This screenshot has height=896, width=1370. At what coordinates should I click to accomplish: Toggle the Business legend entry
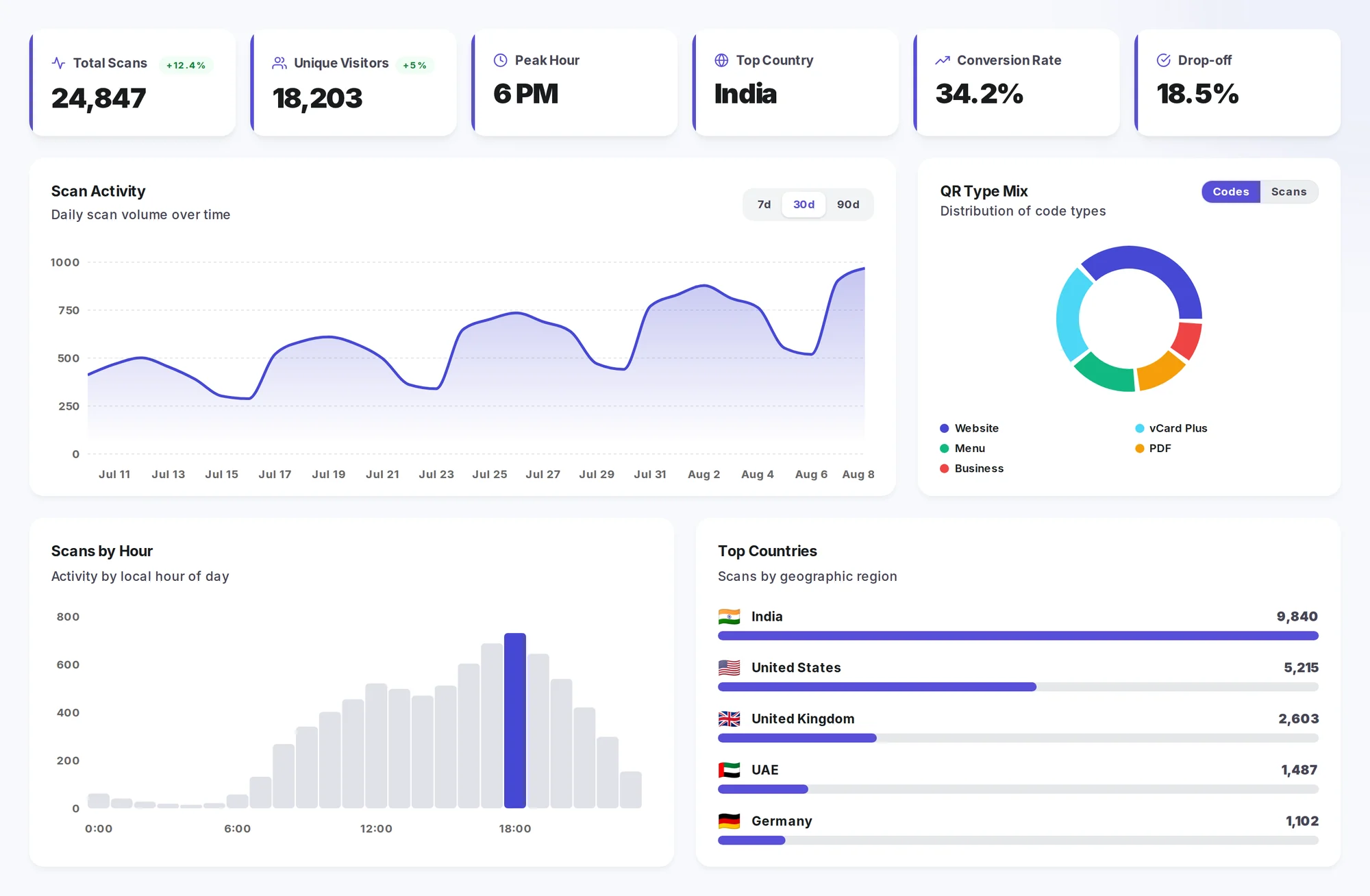point(971,469)
